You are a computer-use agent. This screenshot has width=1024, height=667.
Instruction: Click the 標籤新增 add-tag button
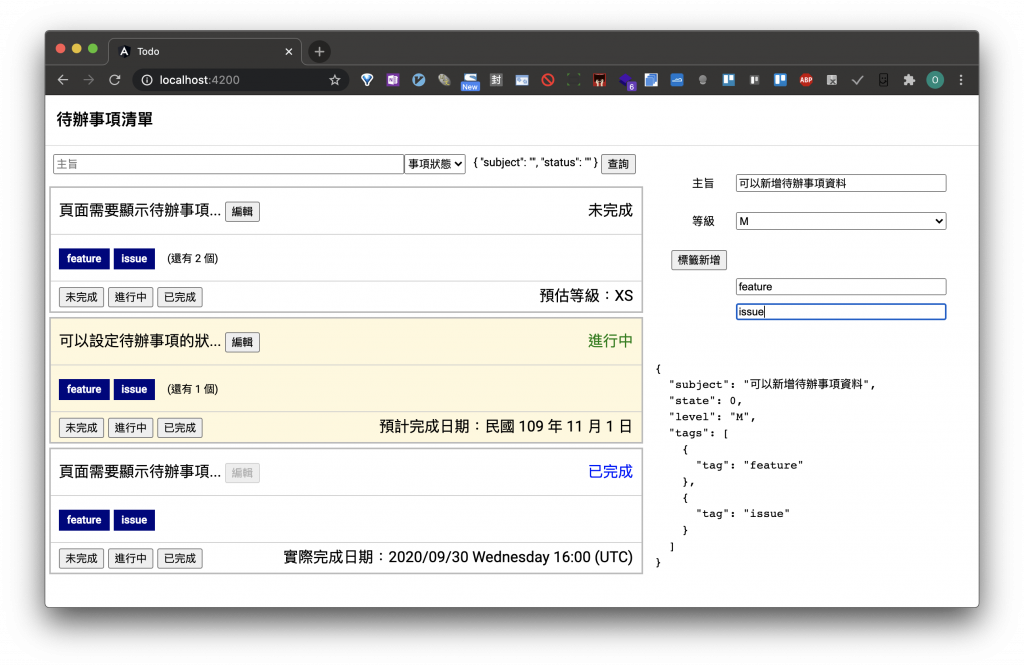(x=699, y=260)
